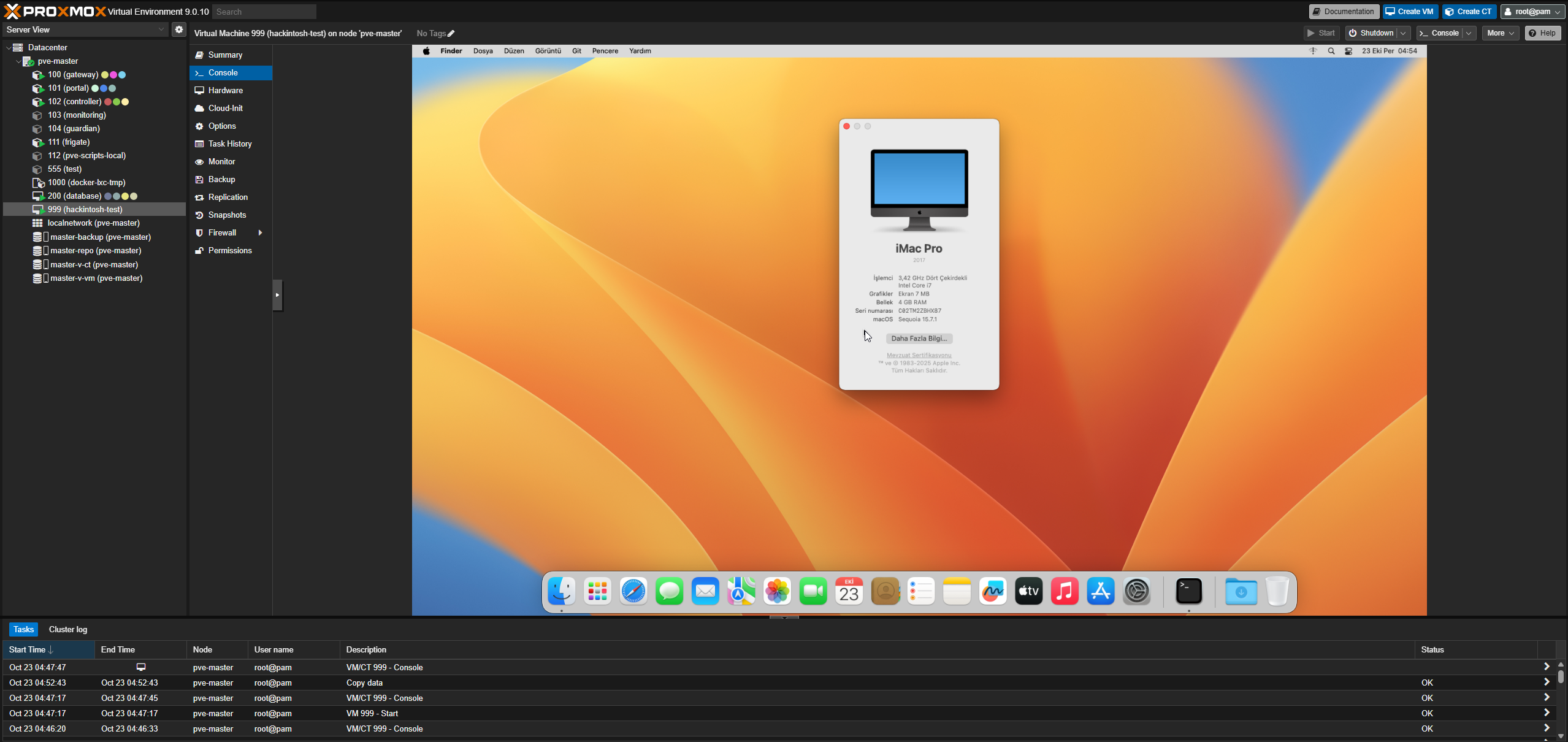
Task: Open Control Center in macOS menu bar
Action: click(x=1348, y=51)
